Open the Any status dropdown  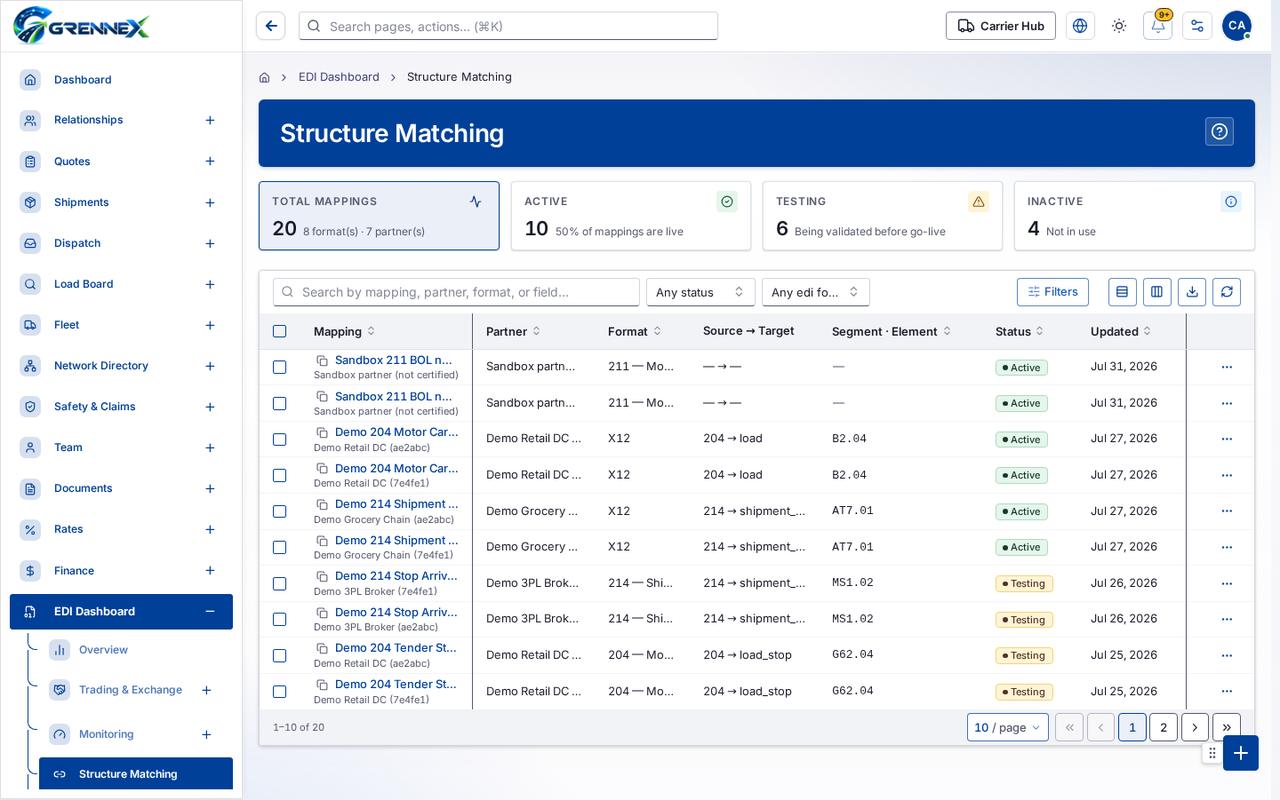point(700,292)
